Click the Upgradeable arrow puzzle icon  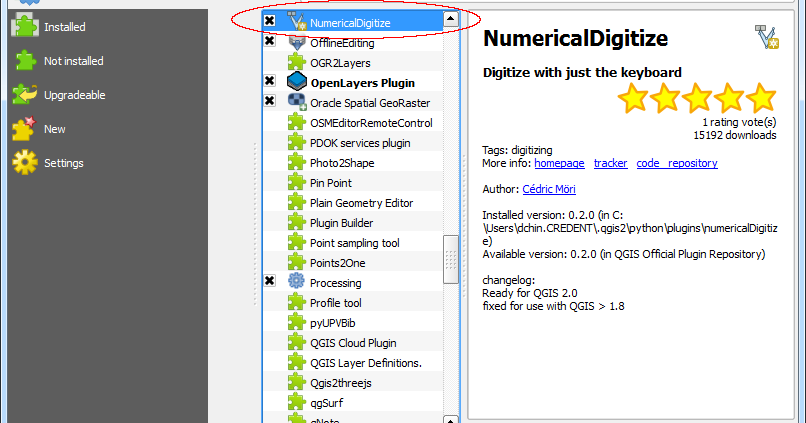coord(25,95)
